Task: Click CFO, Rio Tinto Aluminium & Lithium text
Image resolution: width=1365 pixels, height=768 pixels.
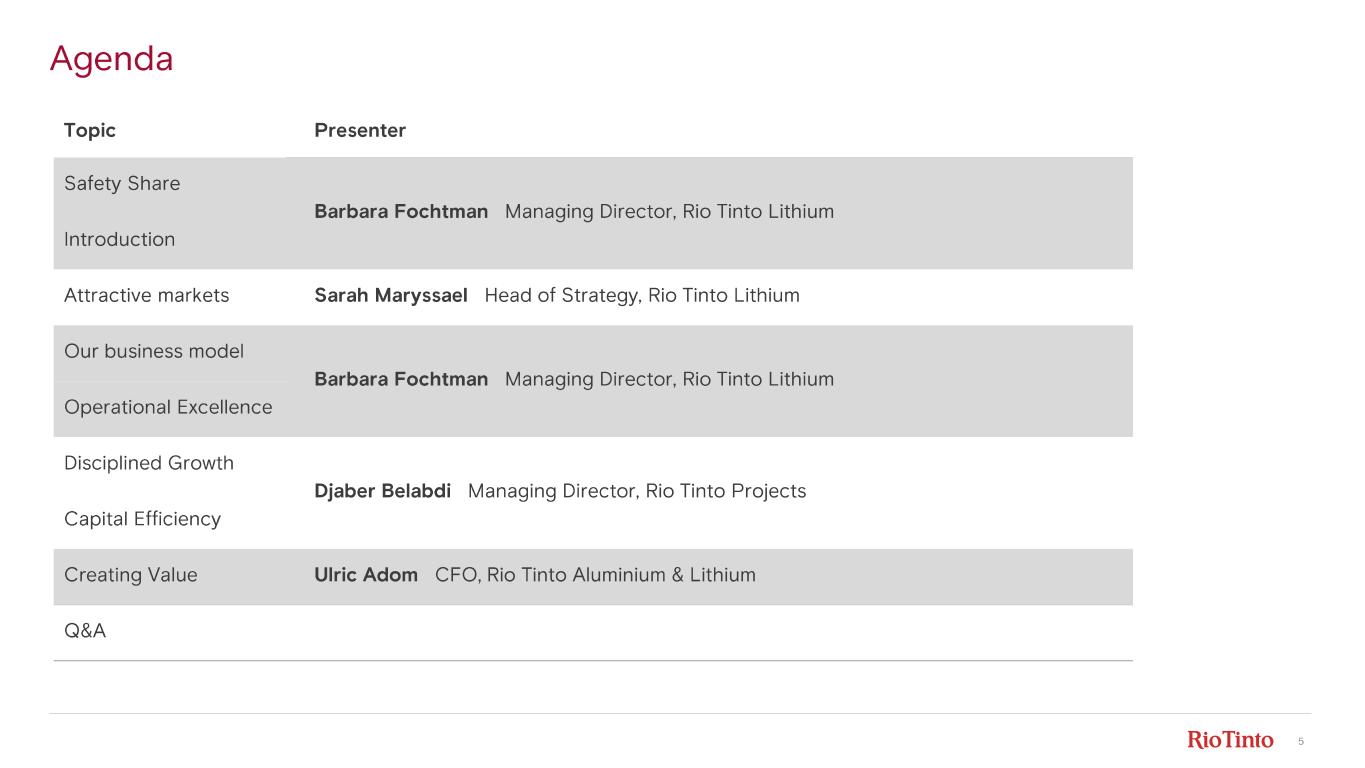Action: pos(595,576)
